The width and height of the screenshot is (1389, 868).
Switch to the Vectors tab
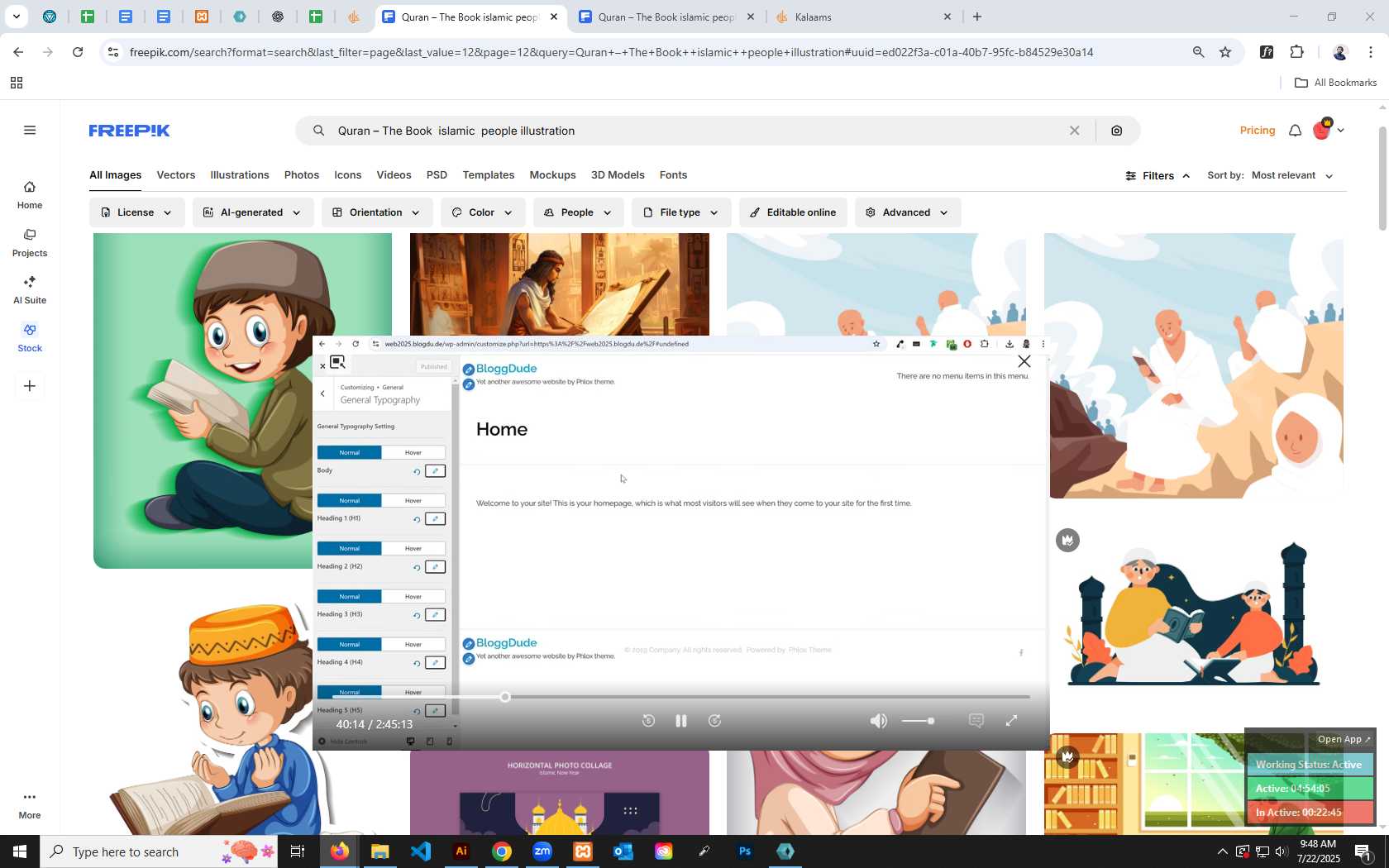click(176, 175)
